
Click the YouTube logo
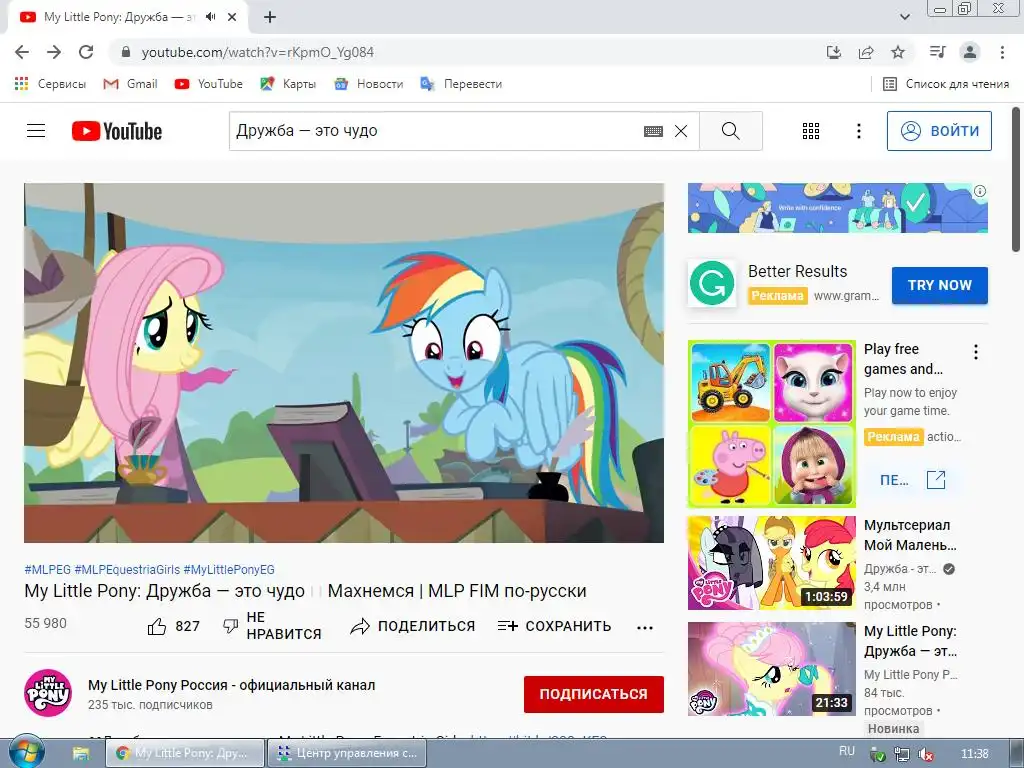[x=117, y=131]
